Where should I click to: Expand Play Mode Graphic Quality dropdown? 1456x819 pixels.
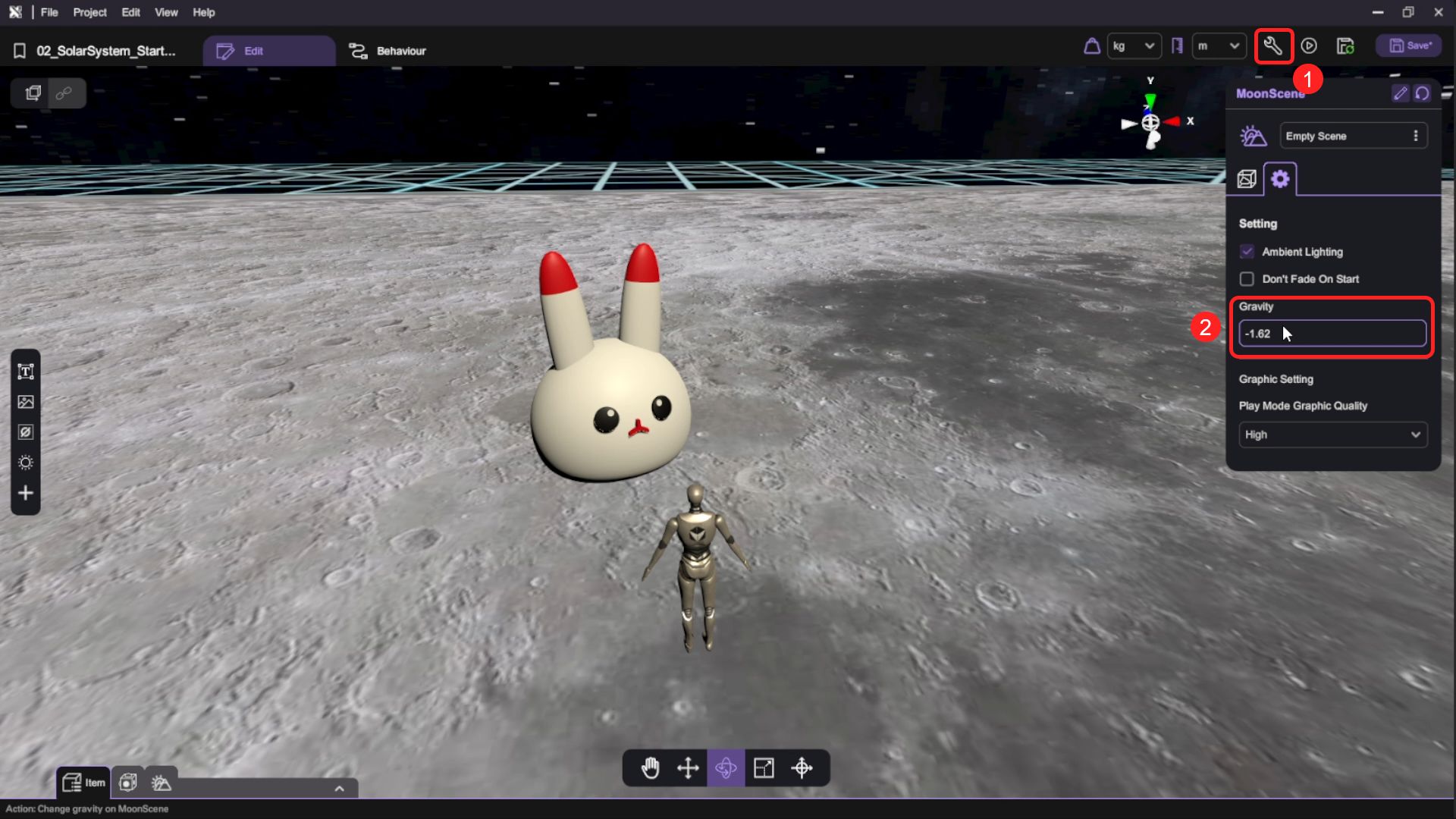pos(1332,435)
